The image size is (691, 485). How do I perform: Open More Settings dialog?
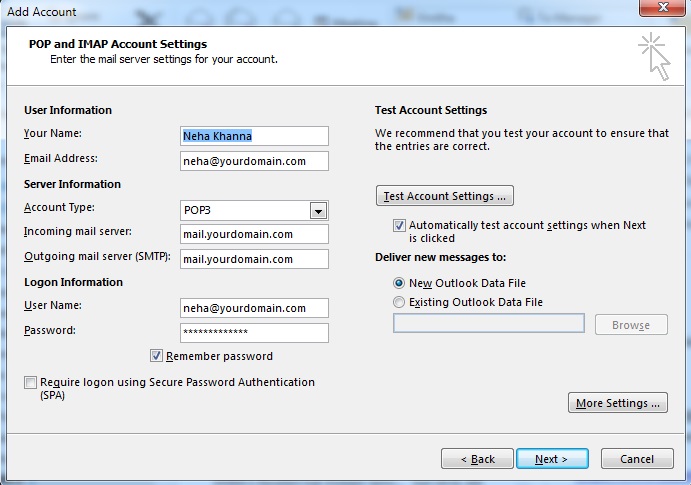point(618,403)
